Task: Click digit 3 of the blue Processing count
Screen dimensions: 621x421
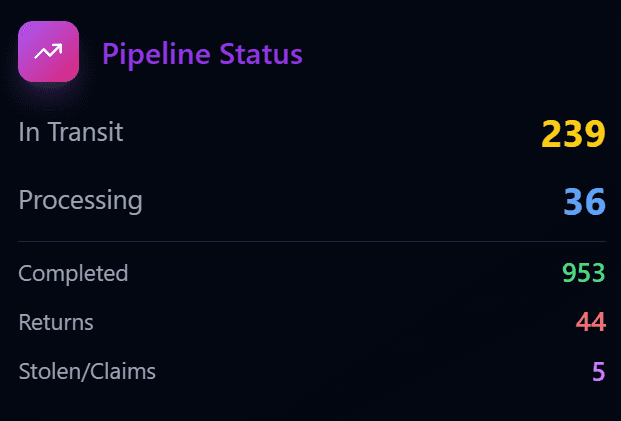Action: (x=573, y=202)
